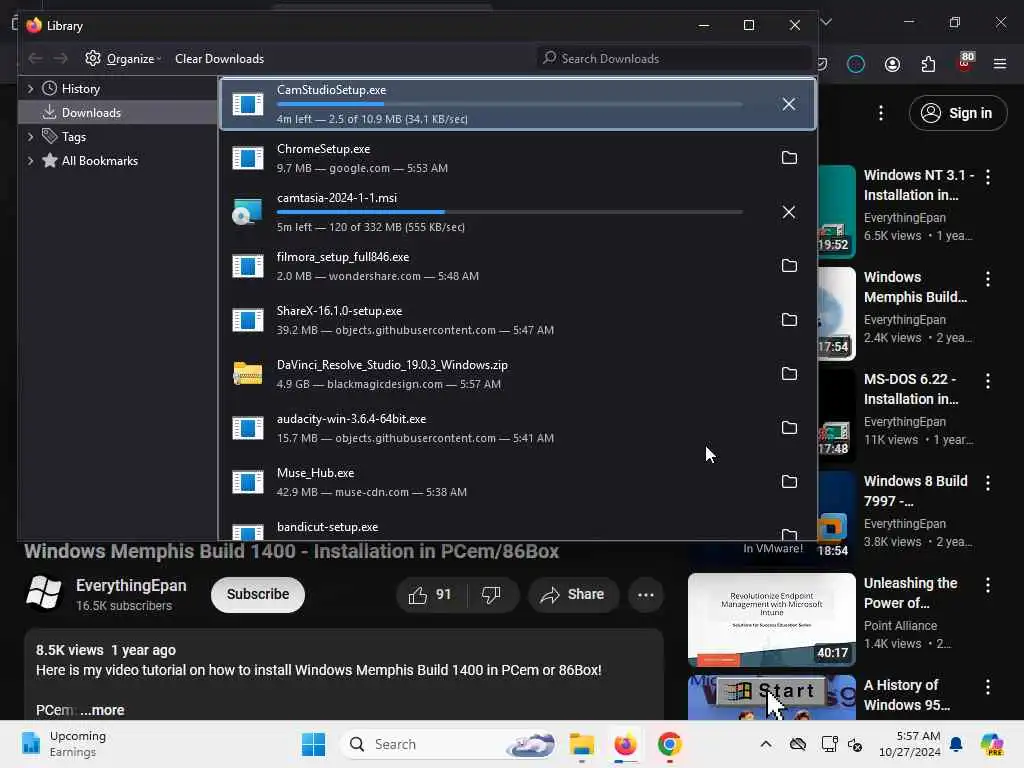Screen dimensions: 1024x768
Task: Open more actions for the video
Action: tap(646, 594)
